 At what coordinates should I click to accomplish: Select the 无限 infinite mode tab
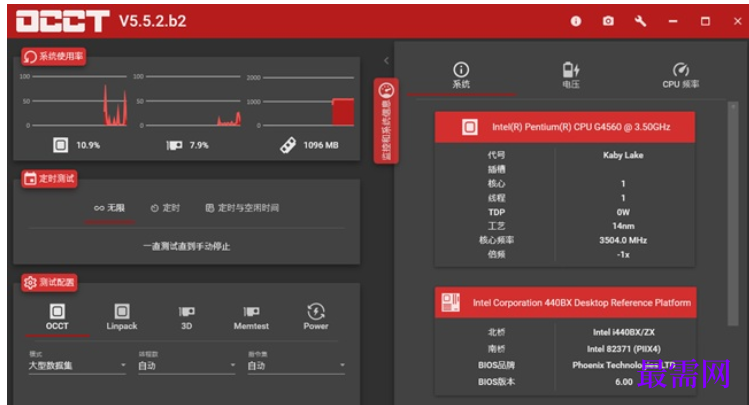point(109,208)
